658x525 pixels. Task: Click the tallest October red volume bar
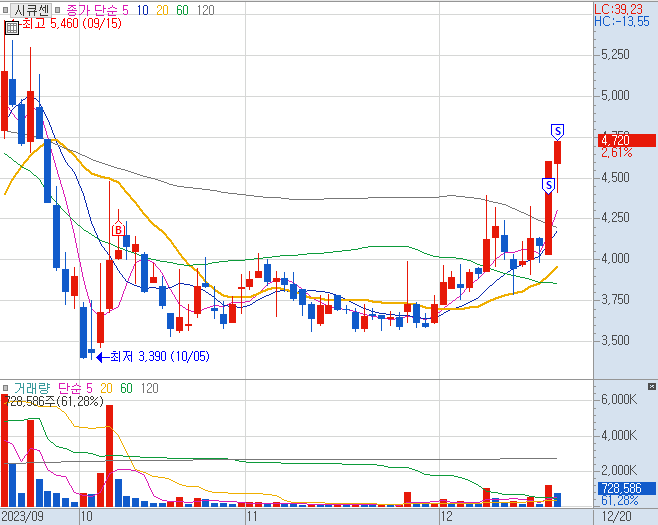pos(110,456)
